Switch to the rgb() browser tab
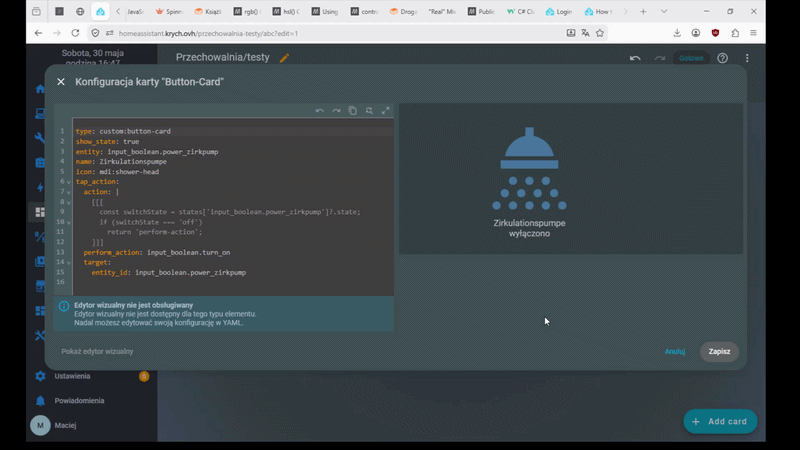 pyautogui.click(x=247, y=11)
